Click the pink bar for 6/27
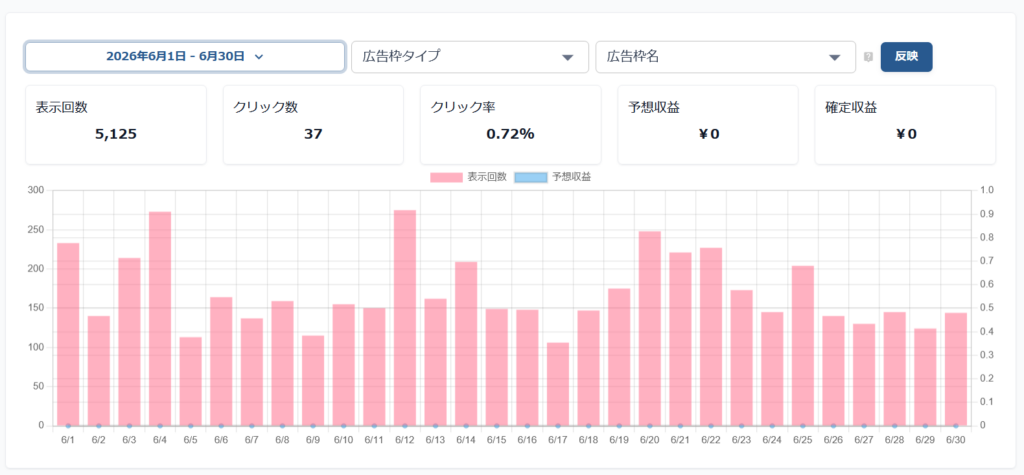This screenshot has width=1024, height=475. click(864, 375)
